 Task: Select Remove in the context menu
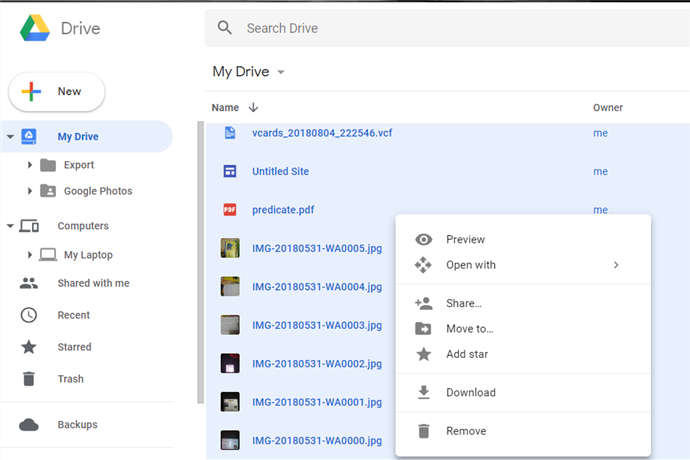(x=466, y=431)
